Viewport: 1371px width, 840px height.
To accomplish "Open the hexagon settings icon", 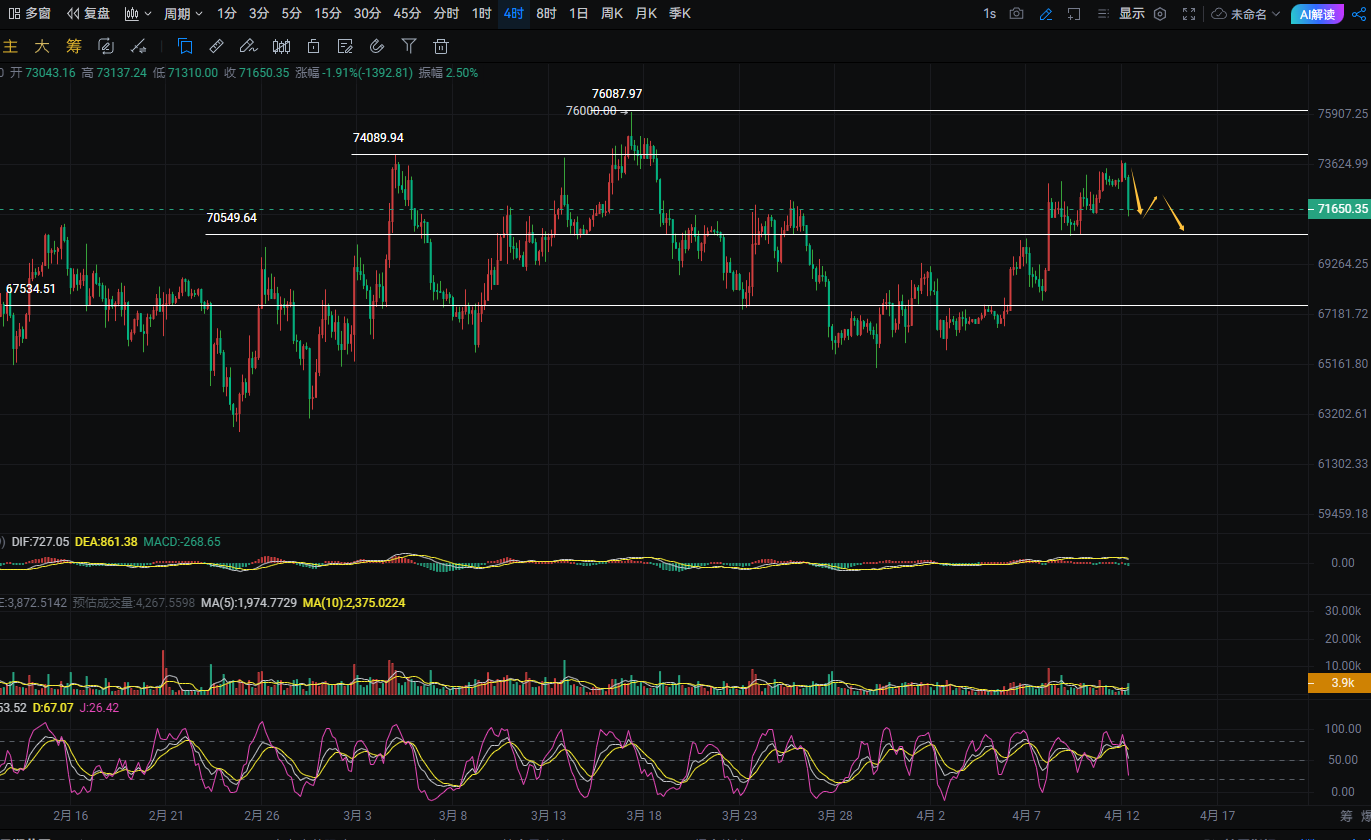I will 1160,14.
